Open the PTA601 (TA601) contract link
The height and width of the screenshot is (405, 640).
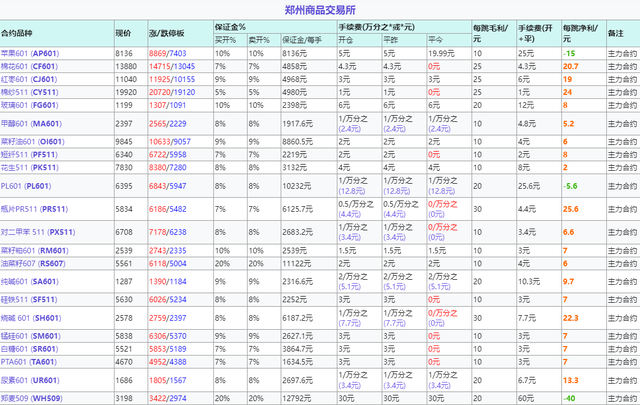point(29,362)
